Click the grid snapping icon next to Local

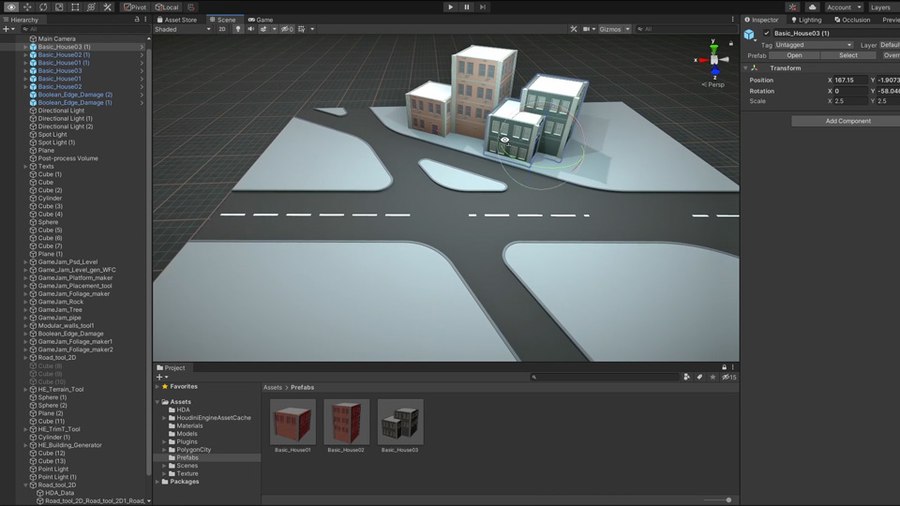191,7
